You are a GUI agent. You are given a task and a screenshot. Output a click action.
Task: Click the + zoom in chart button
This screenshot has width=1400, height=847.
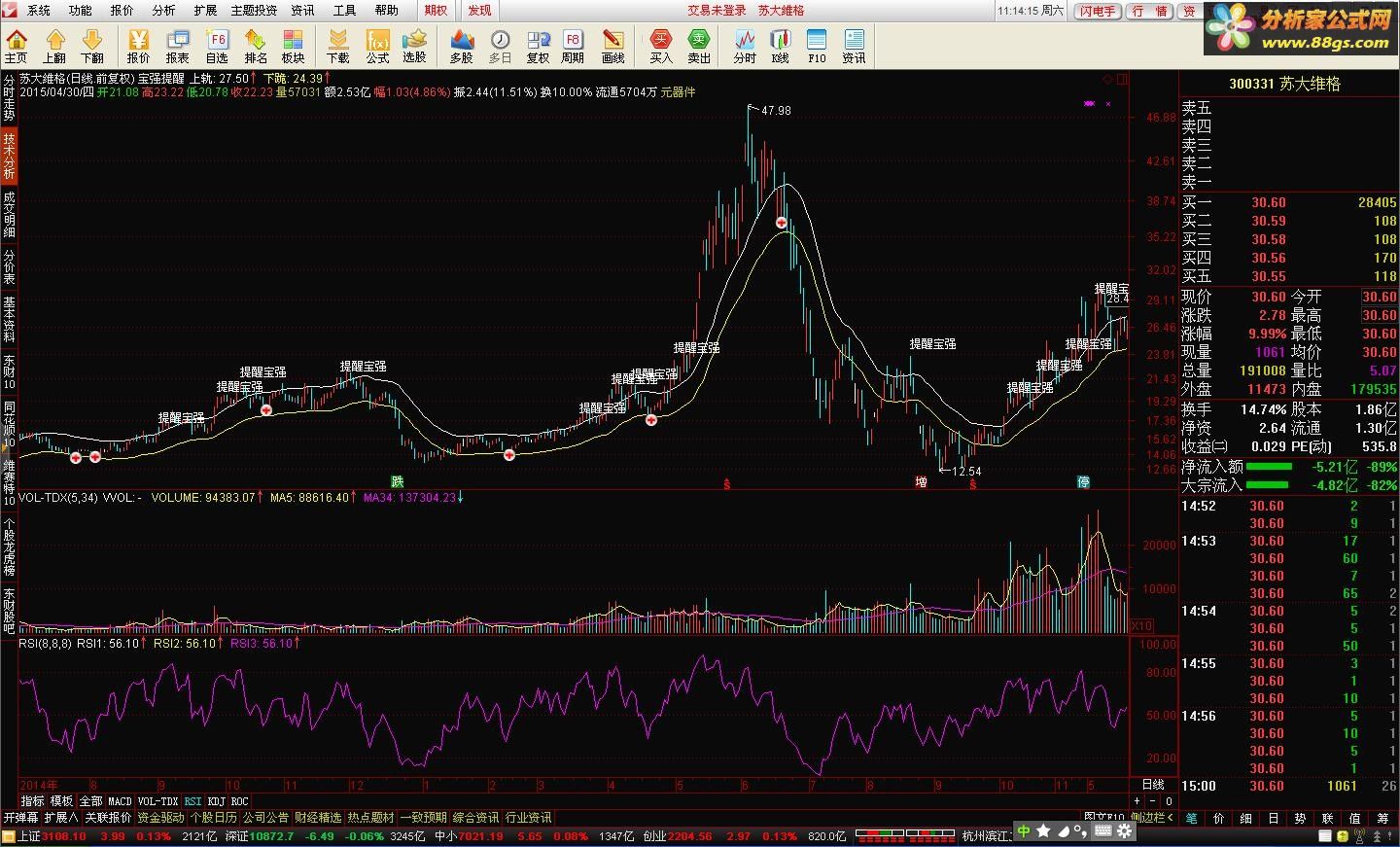pyautogui.click(x=1138, y=801)
